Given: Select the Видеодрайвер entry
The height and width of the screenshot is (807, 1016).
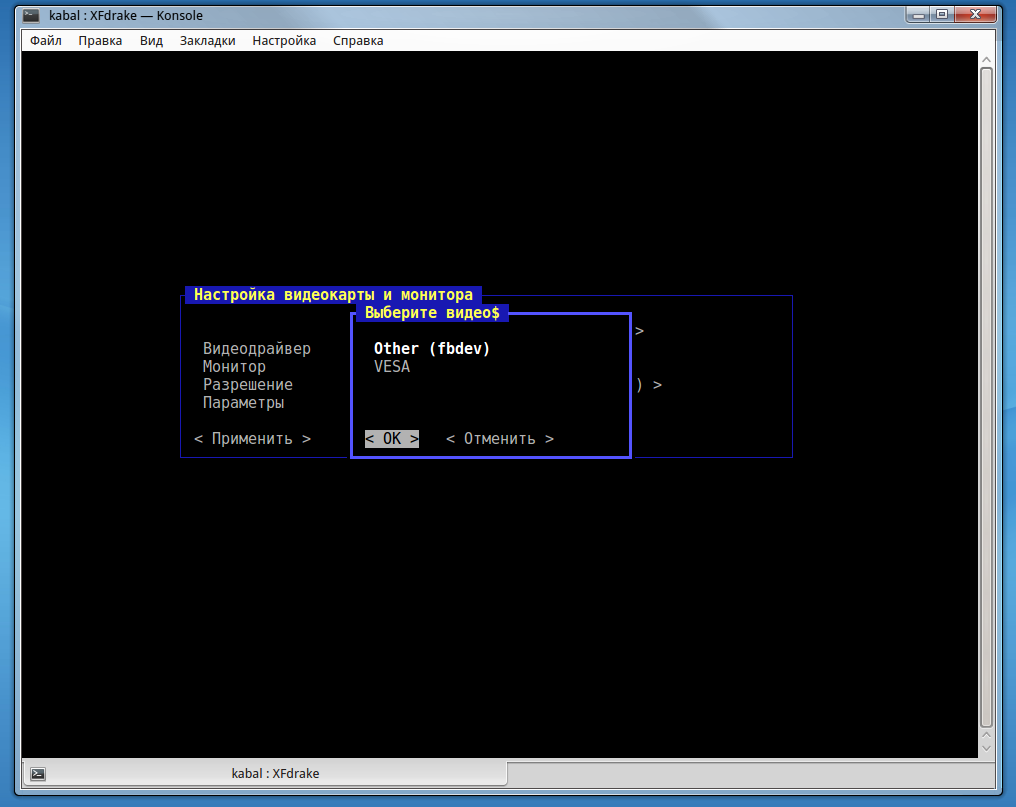Looking at the screenshot, I should pyautogui.click(x=257, y=349).
